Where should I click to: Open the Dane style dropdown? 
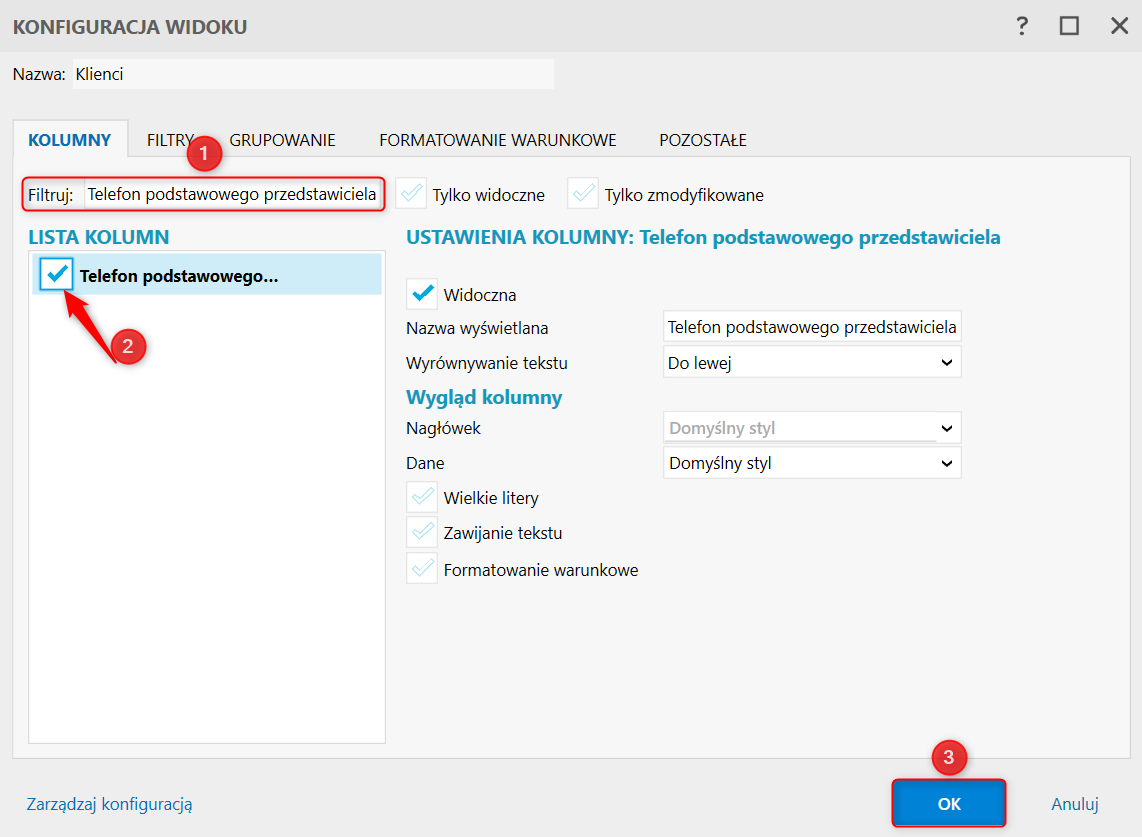coord(812,463)
